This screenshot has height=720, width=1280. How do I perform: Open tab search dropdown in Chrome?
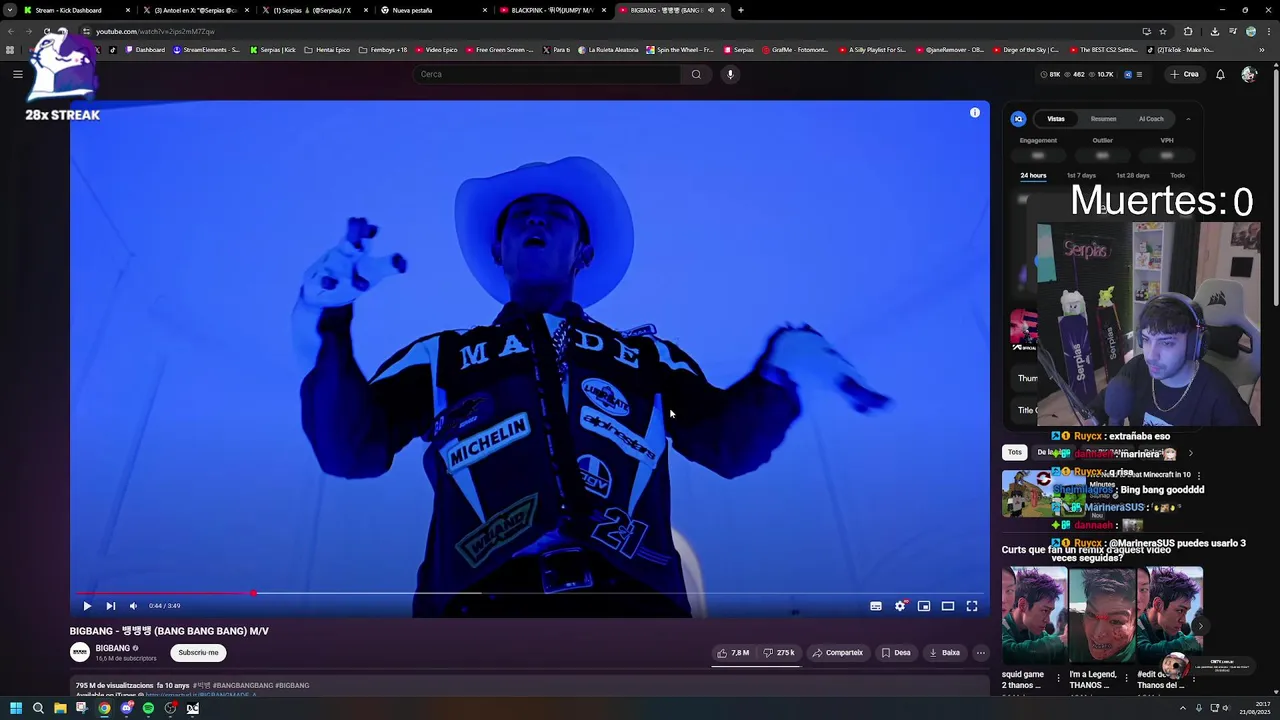(9, 10)
